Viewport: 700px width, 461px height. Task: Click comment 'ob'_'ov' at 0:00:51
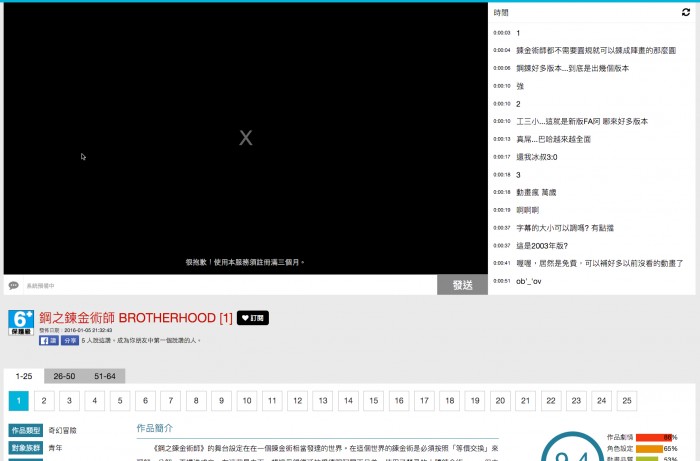pyautogui.click(x=529, y=281)
